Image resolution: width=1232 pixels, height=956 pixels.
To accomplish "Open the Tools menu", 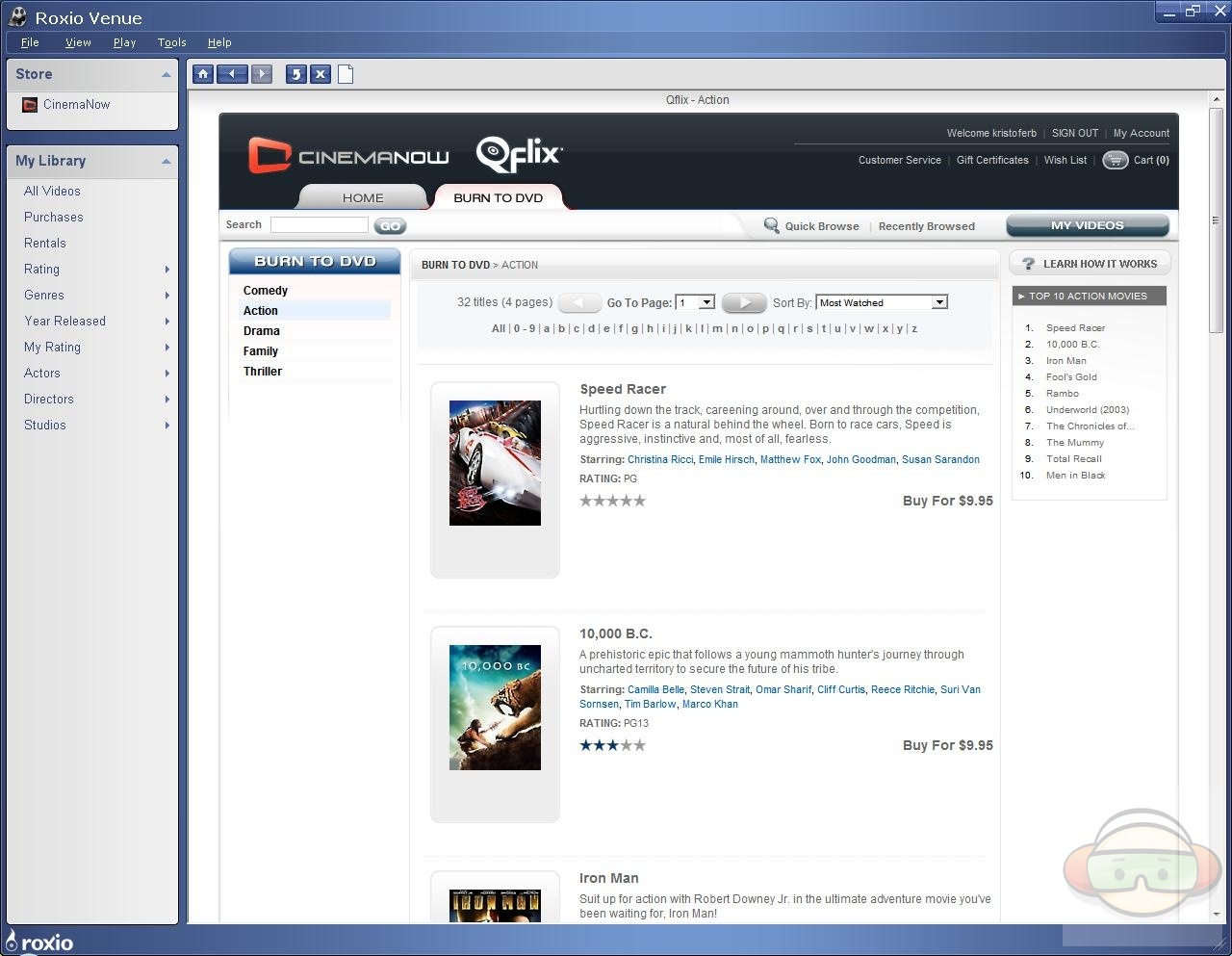I will tap(171, 42).
